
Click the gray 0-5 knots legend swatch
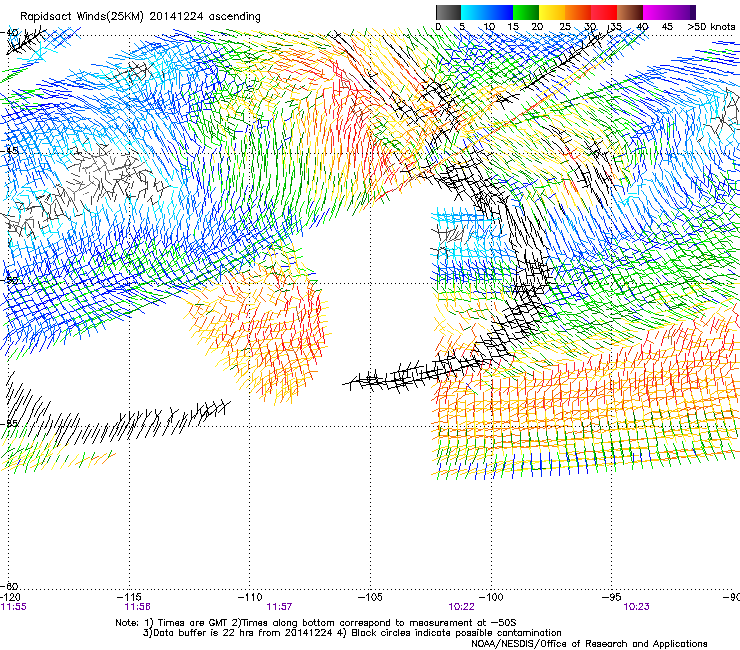point(448,12)
